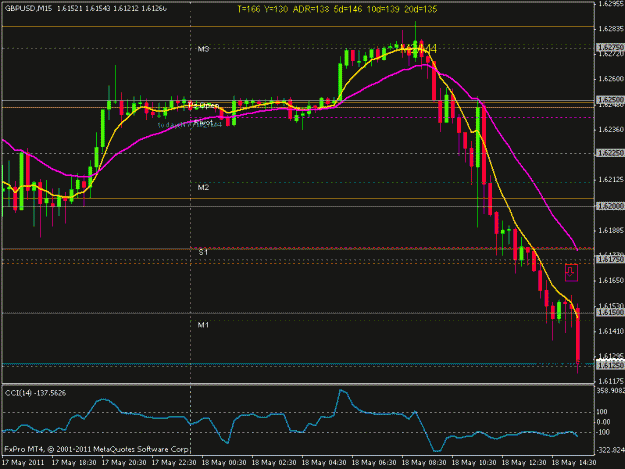The height and width of the screenshot is (469, 625).
Task: Click the 358.9082 CCI scale value
Action: (610, 391)
